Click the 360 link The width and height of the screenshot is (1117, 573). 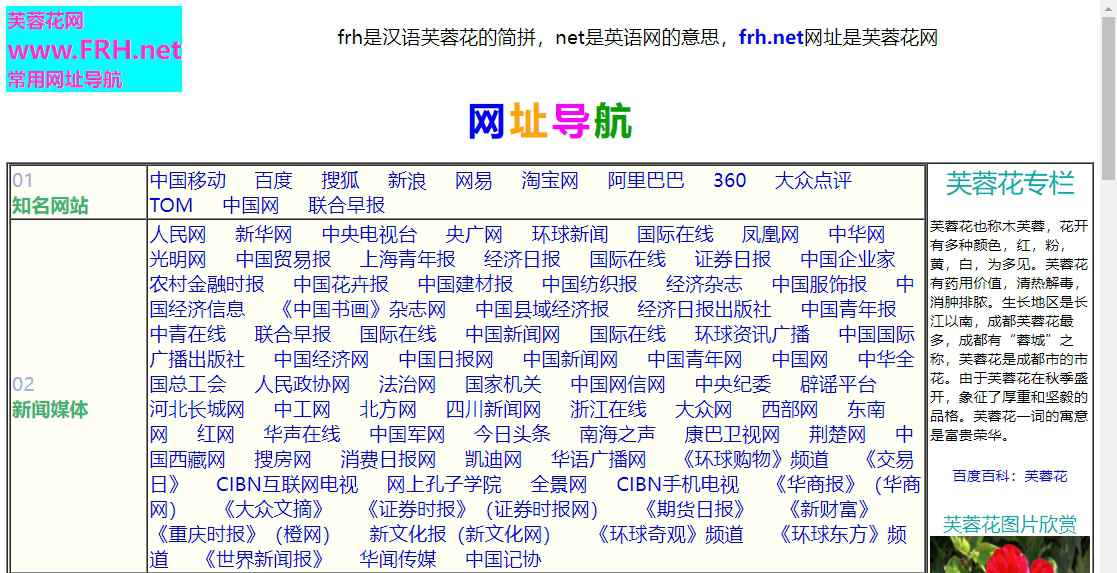729,180
